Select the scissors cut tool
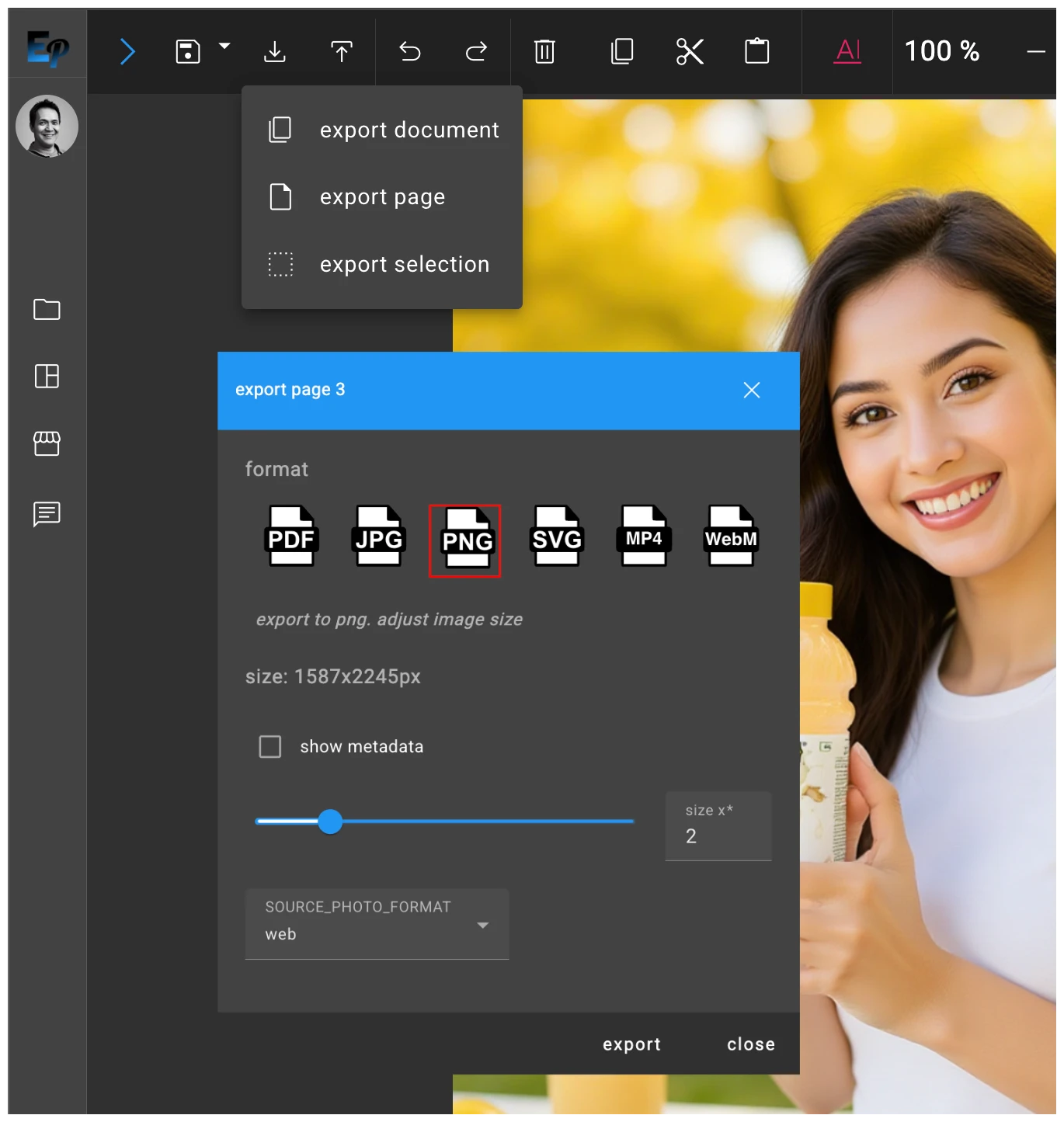This screenshot has width=1064, height=1122. 689,51
